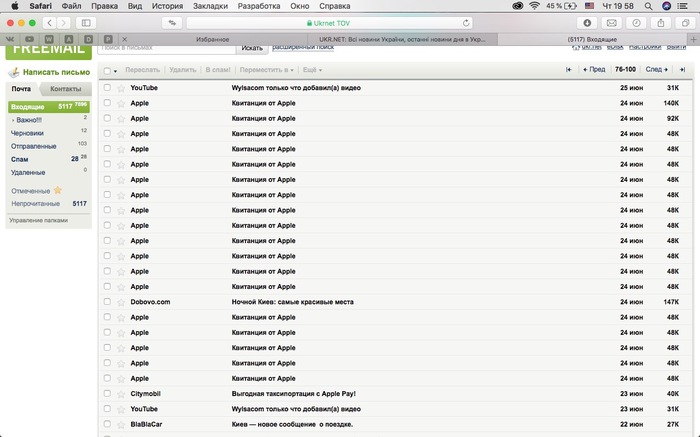Tick checkbox for Dobovo.com email
Screen dimensions: 700x437
107,301
